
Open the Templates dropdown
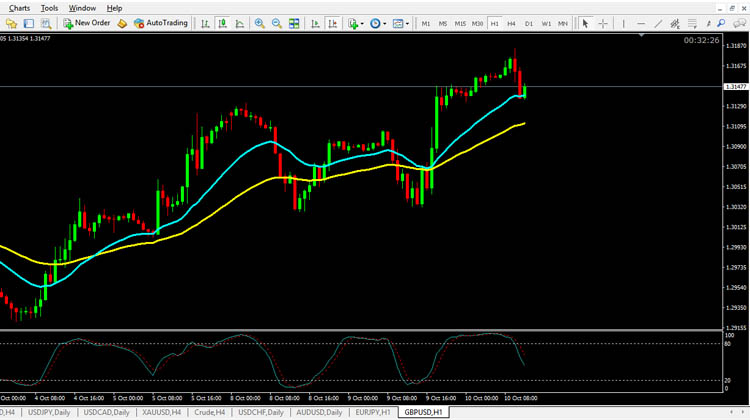pos(400,23)
